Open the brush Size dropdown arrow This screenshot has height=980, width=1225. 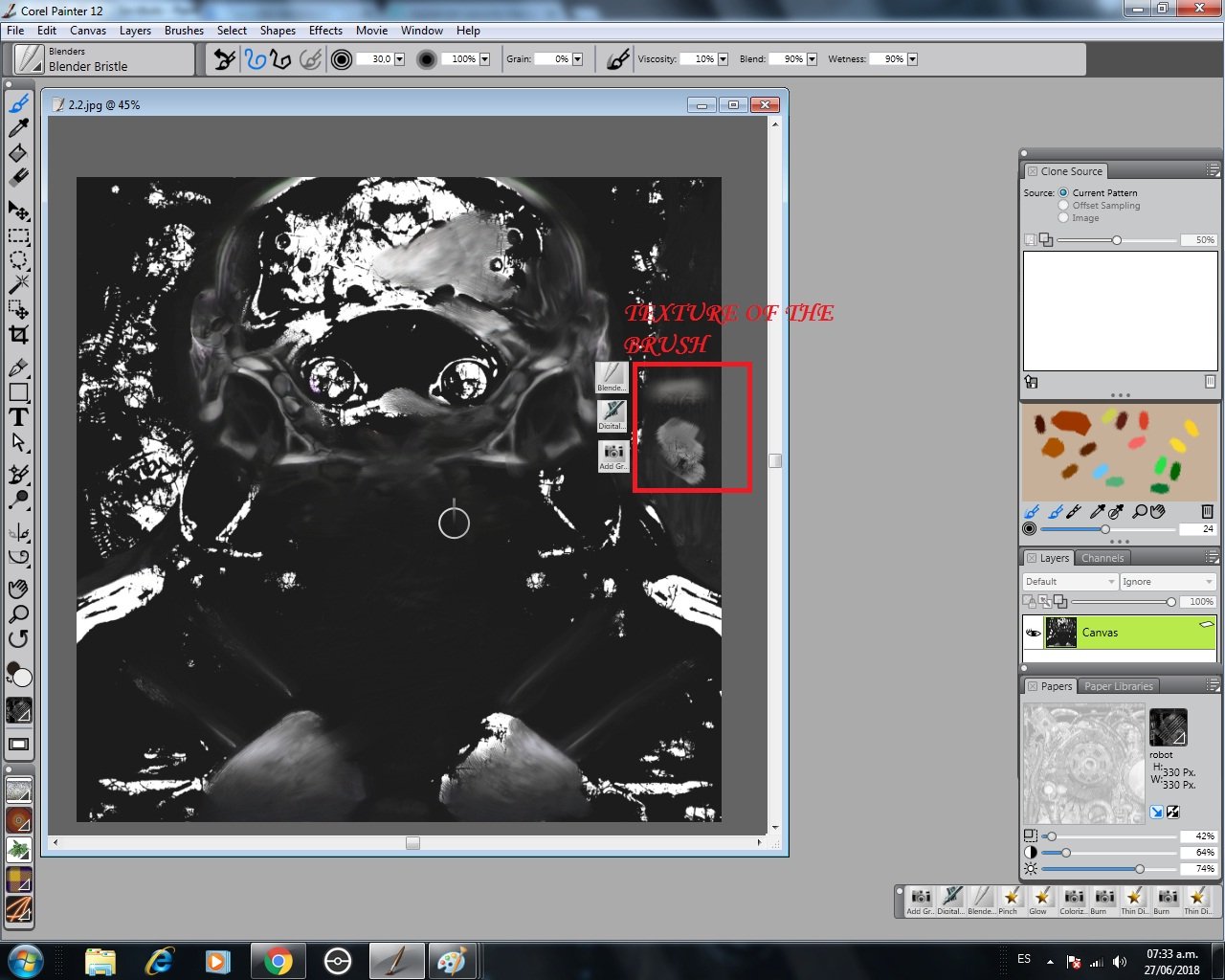399,59
